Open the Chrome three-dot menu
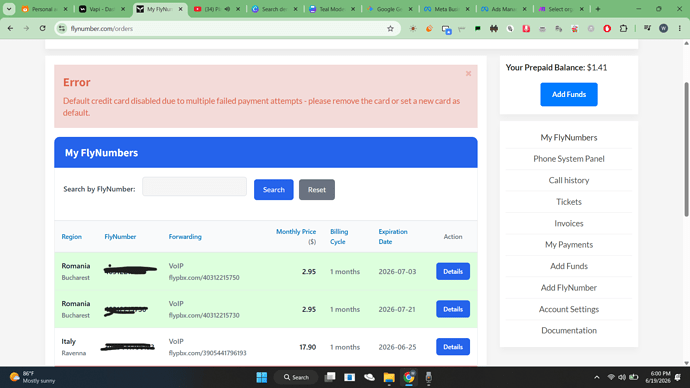690x388 pixels. point(679,29)
